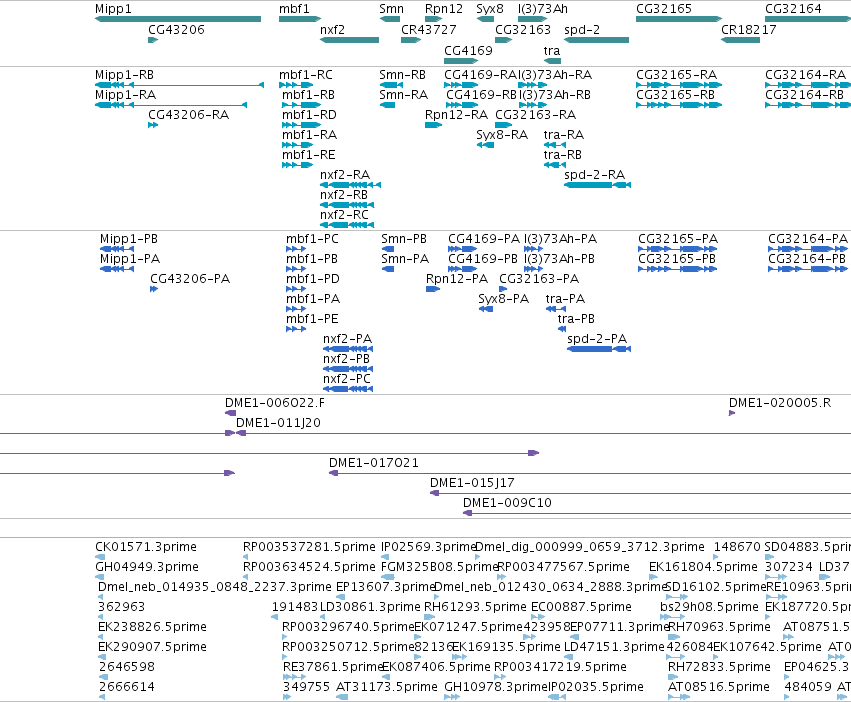Image resolution: width=851 pixels, height=702 pixels.
Task: Select protein Mipp1-PB
Action: pyautogui.click(x=117, y=249)
